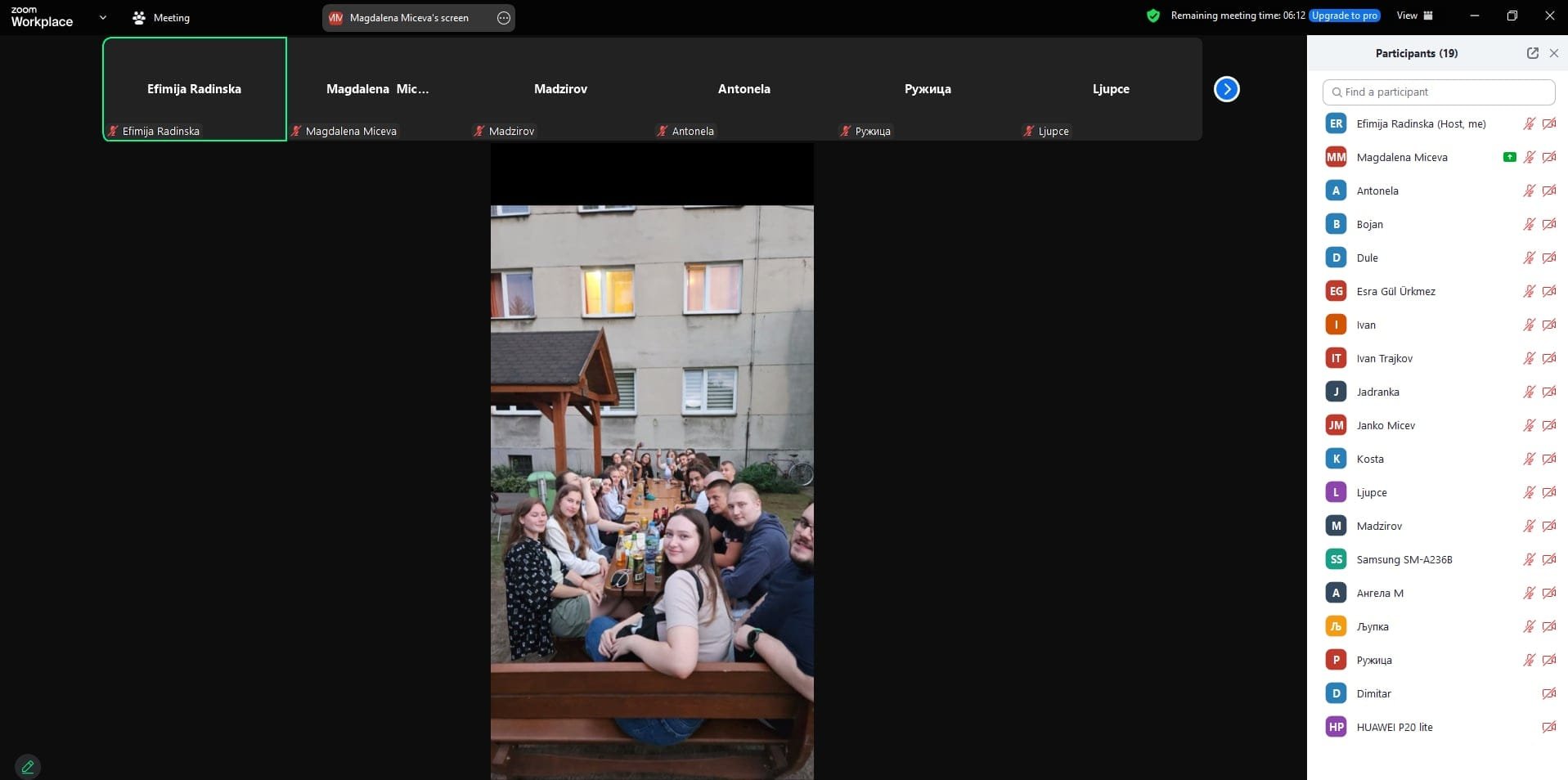Restore down the Zoom window
The image size is (1568, 780).
[1512, 16]
